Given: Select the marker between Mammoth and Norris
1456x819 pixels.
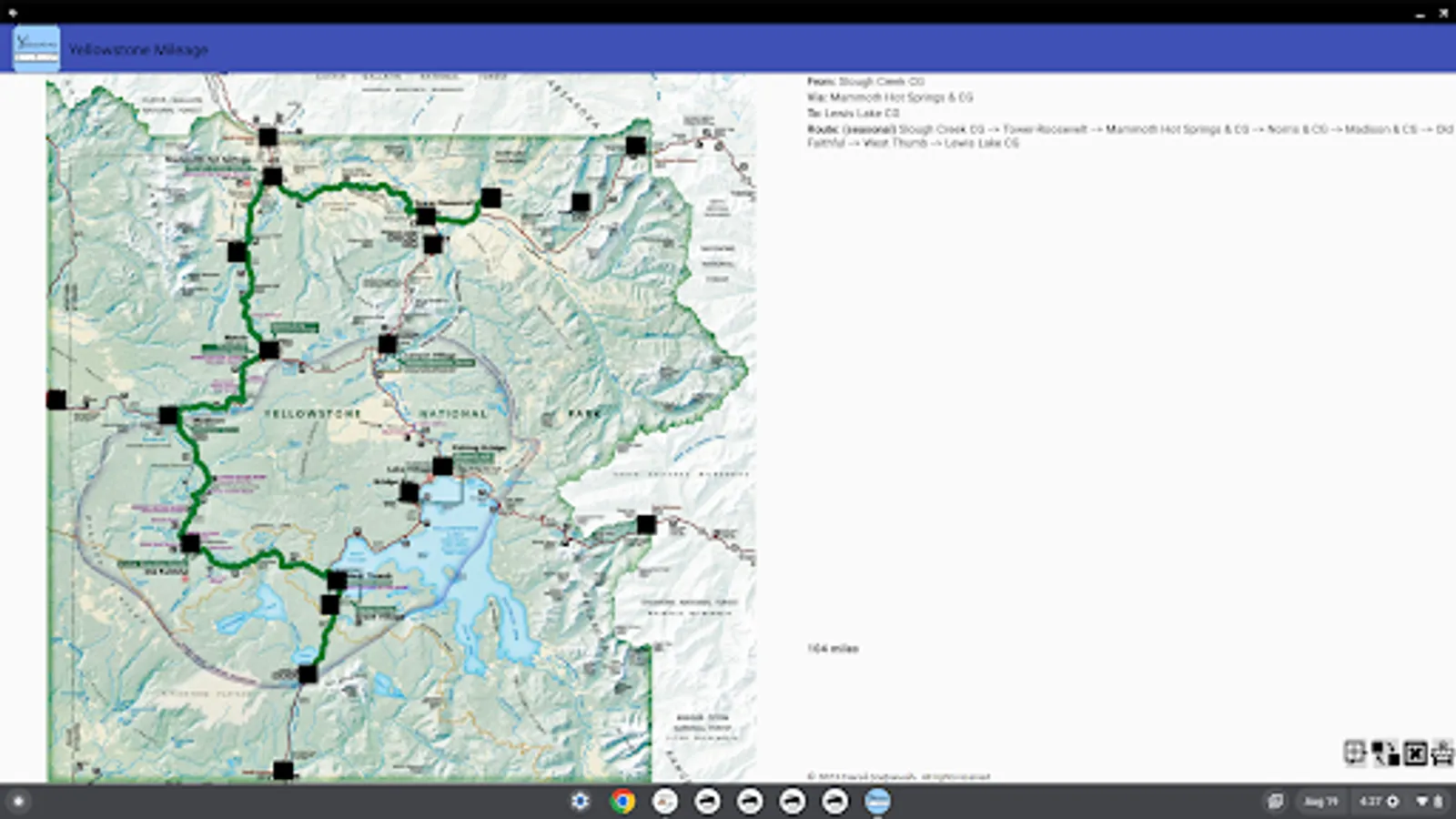Looking at the screenshot, I should click(x=238, y=251).
